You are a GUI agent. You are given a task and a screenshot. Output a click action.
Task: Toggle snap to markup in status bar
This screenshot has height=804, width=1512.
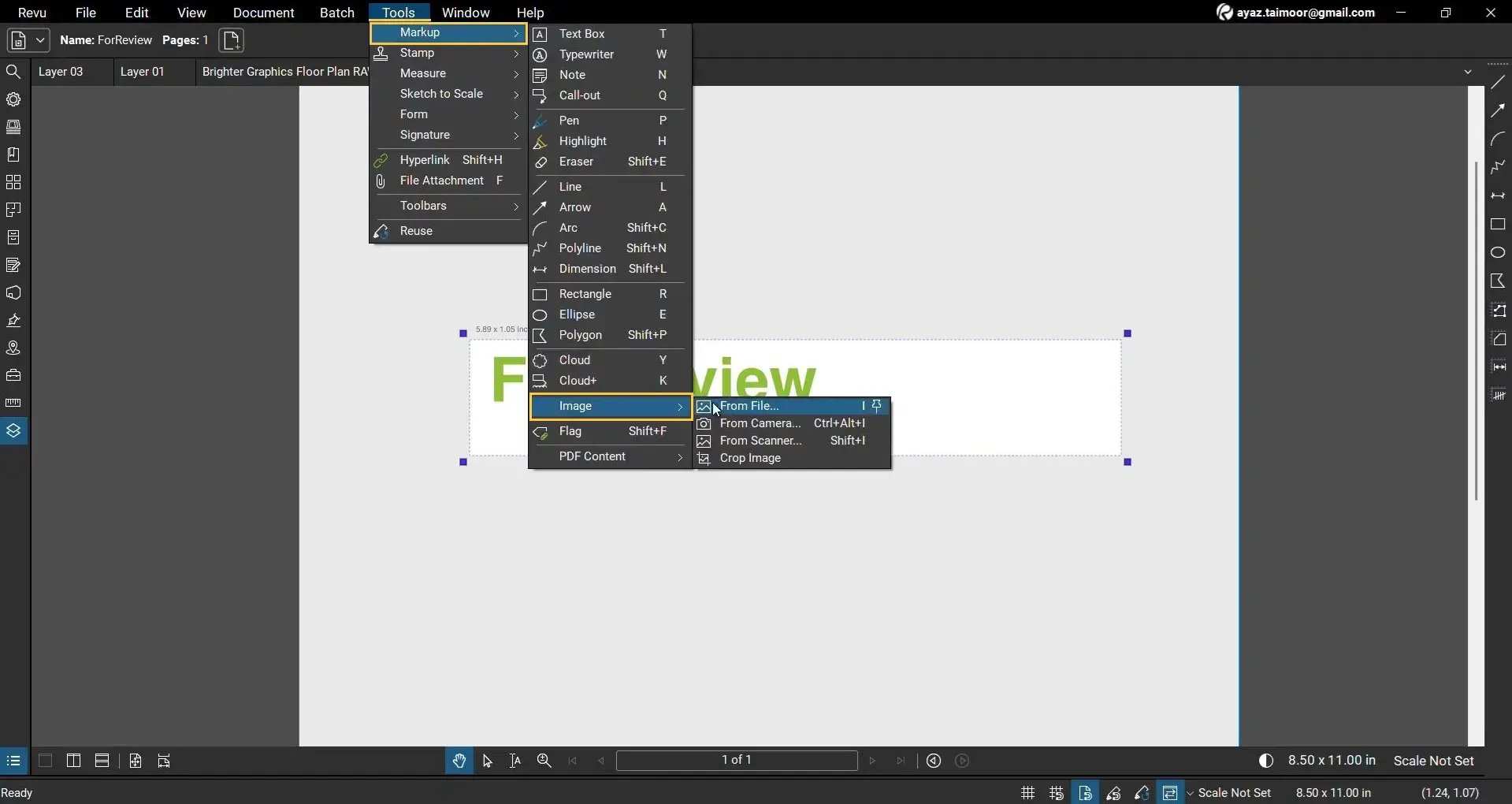[x=1113, y=793]
